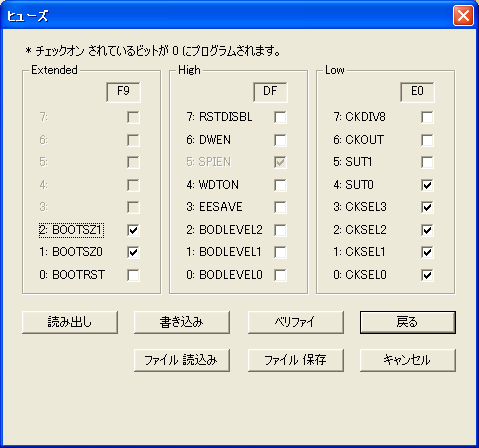Click the 読み出し (read) button

70,322
